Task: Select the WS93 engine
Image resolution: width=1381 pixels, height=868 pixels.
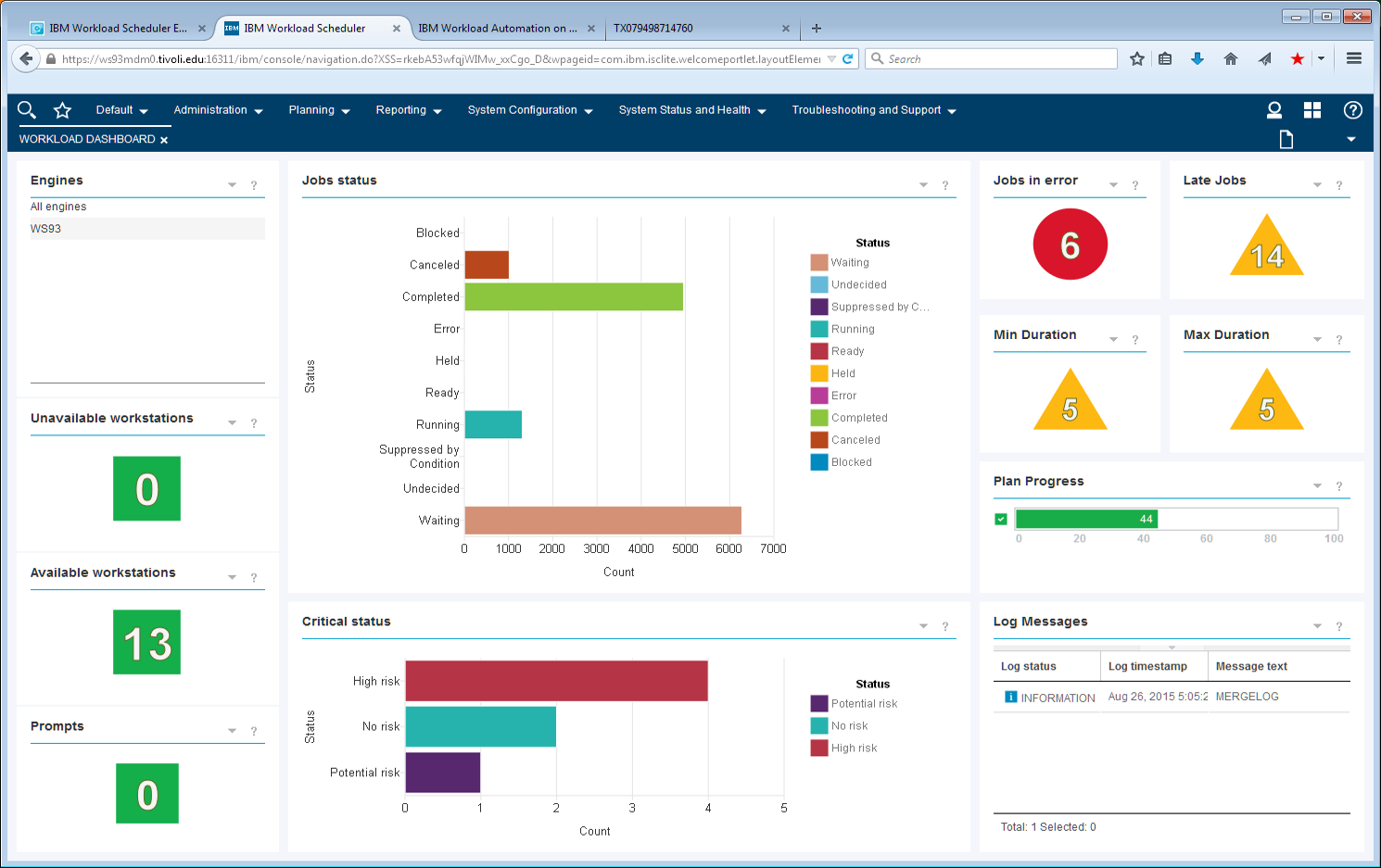Action: point(147,229)
